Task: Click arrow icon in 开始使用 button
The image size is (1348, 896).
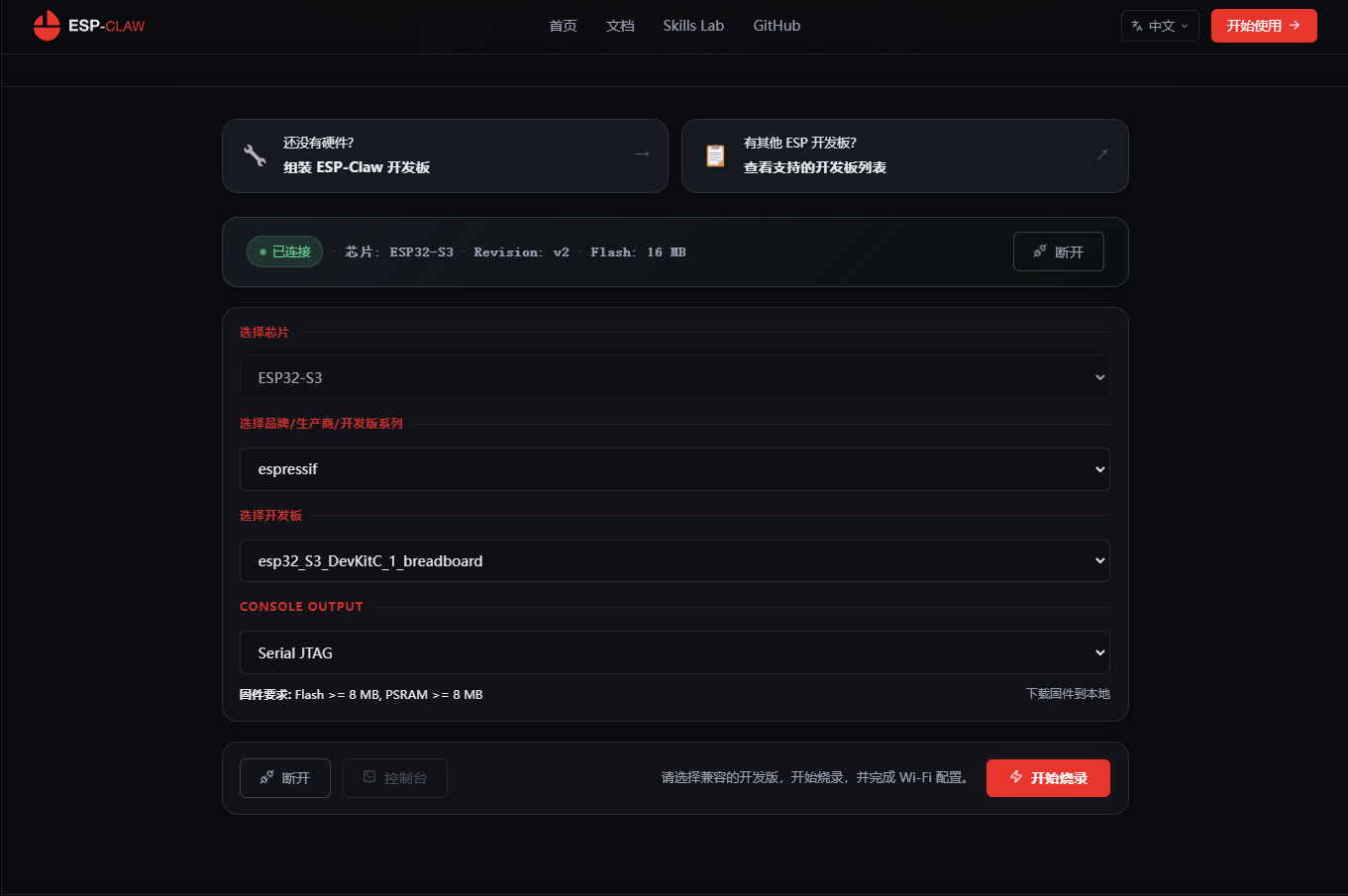Action: pos(1295,26)
